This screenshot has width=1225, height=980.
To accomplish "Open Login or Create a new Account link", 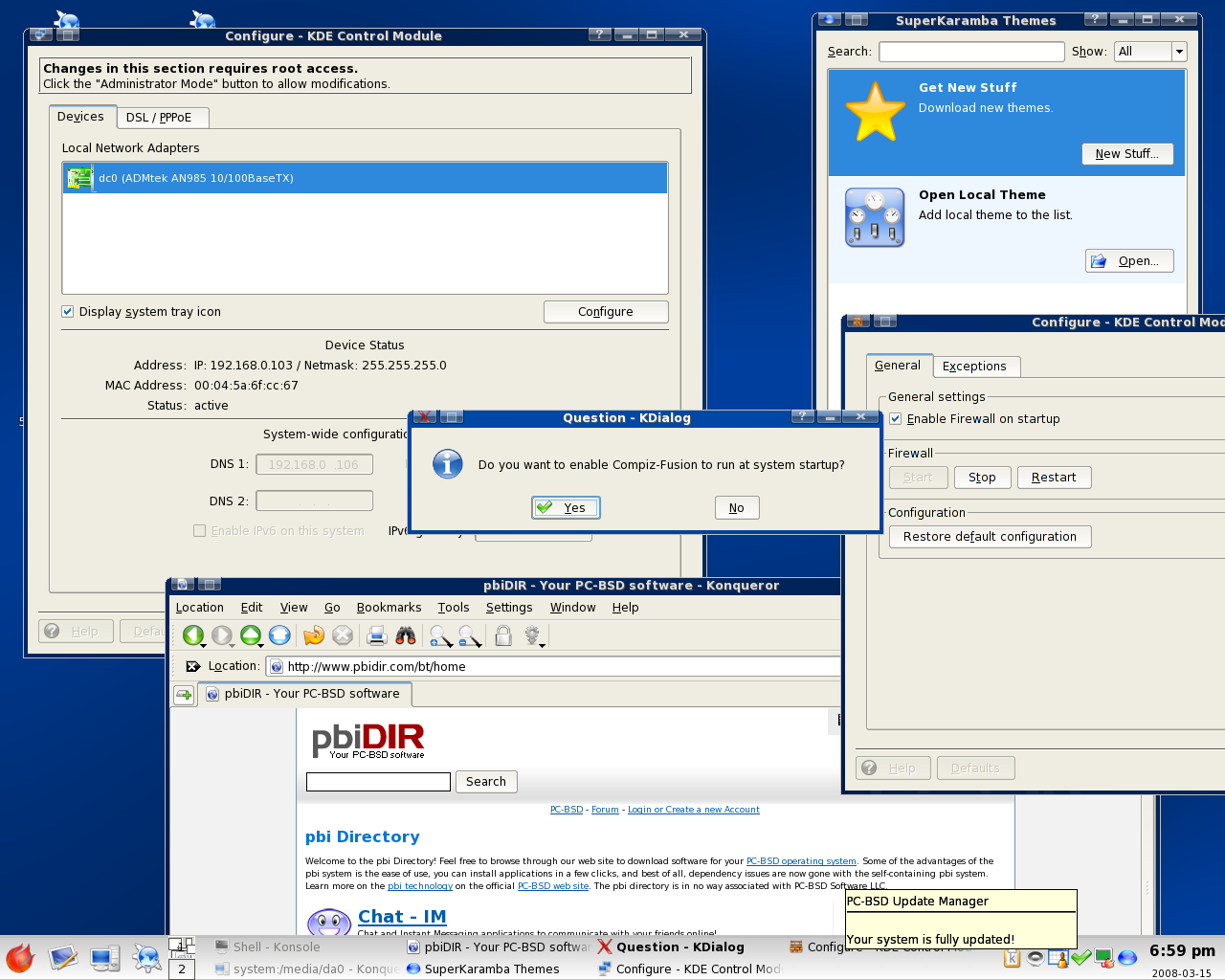I will pyautogui.click(x=694, y=810).
